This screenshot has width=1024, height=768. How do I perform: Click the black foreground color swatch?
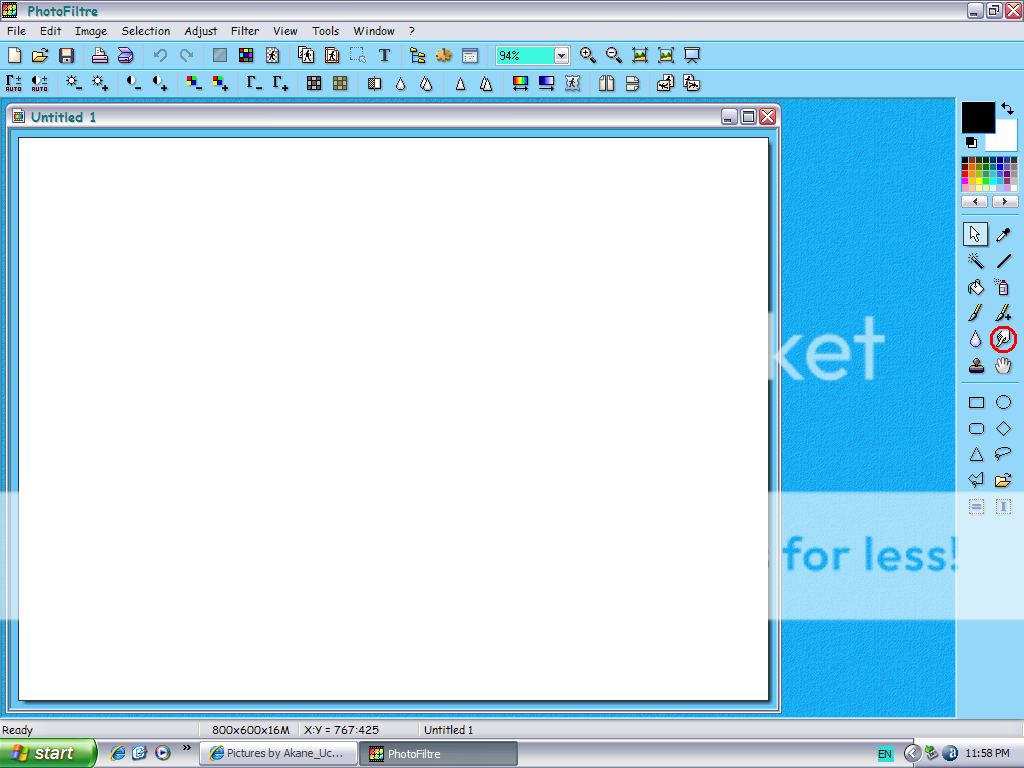coord(977,117)
